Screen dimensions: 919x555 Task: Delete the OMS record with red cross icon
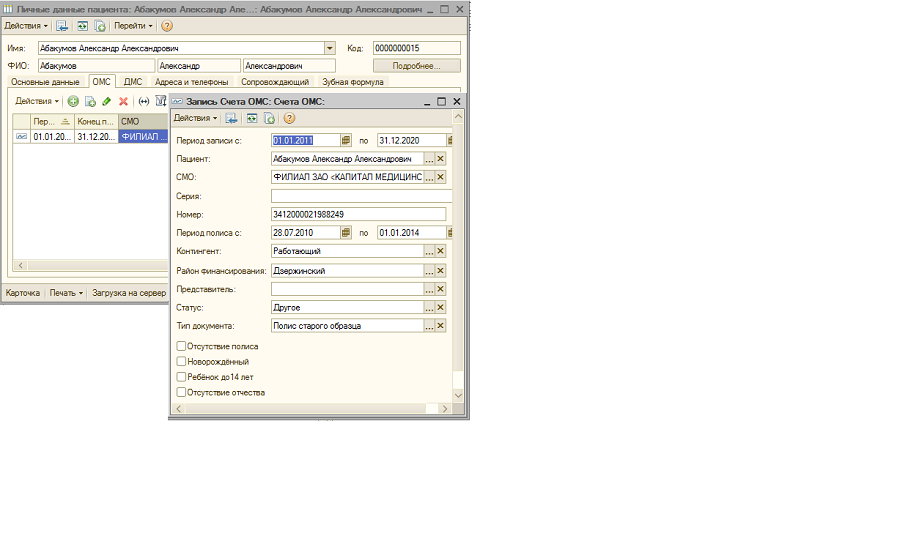pyautogui.click(x=123, y=101)
